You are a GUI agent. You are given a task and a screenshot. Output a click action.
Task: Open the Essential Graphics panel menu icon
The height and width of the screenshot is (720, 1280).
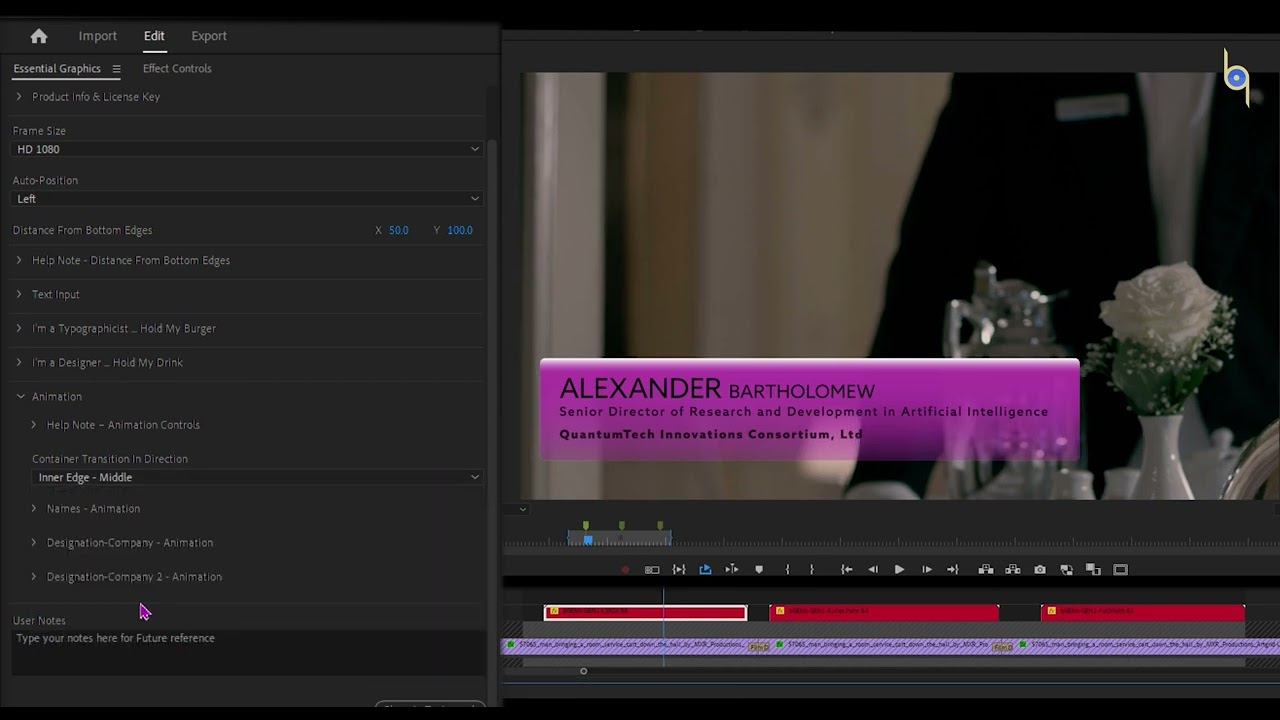coord(116,69)
